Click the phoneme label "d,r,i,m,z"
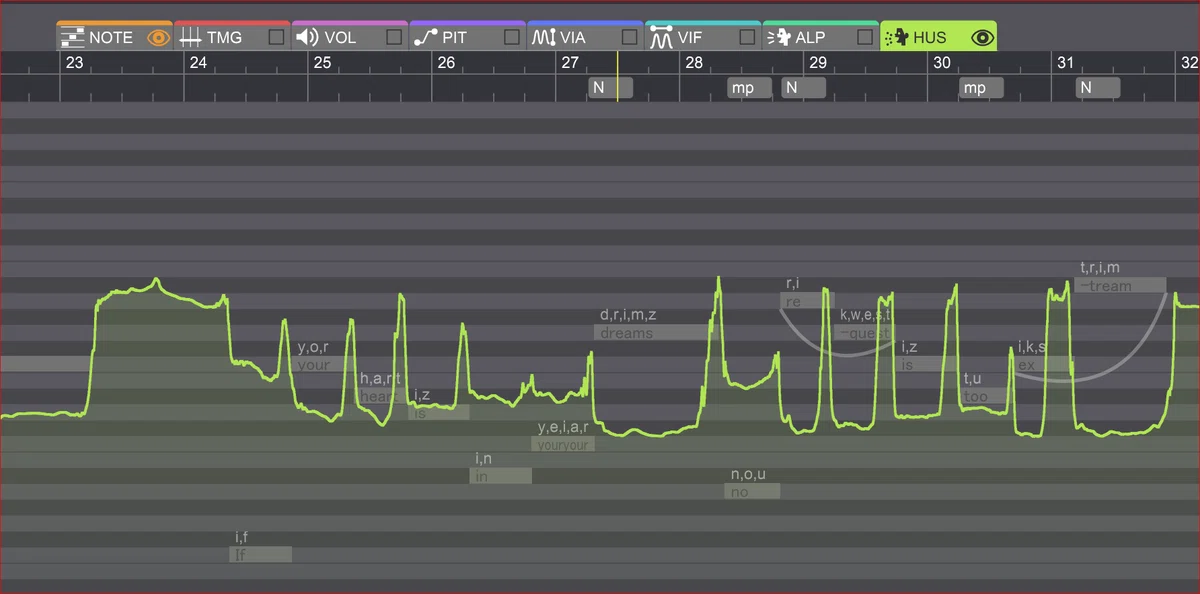Image resolution: width=1200 pixels, height=594 pixels. click(x=626, y=315)
